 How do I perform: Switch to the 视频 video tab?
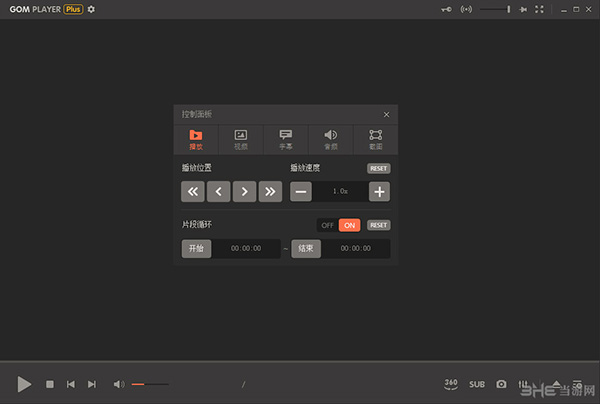241,140
